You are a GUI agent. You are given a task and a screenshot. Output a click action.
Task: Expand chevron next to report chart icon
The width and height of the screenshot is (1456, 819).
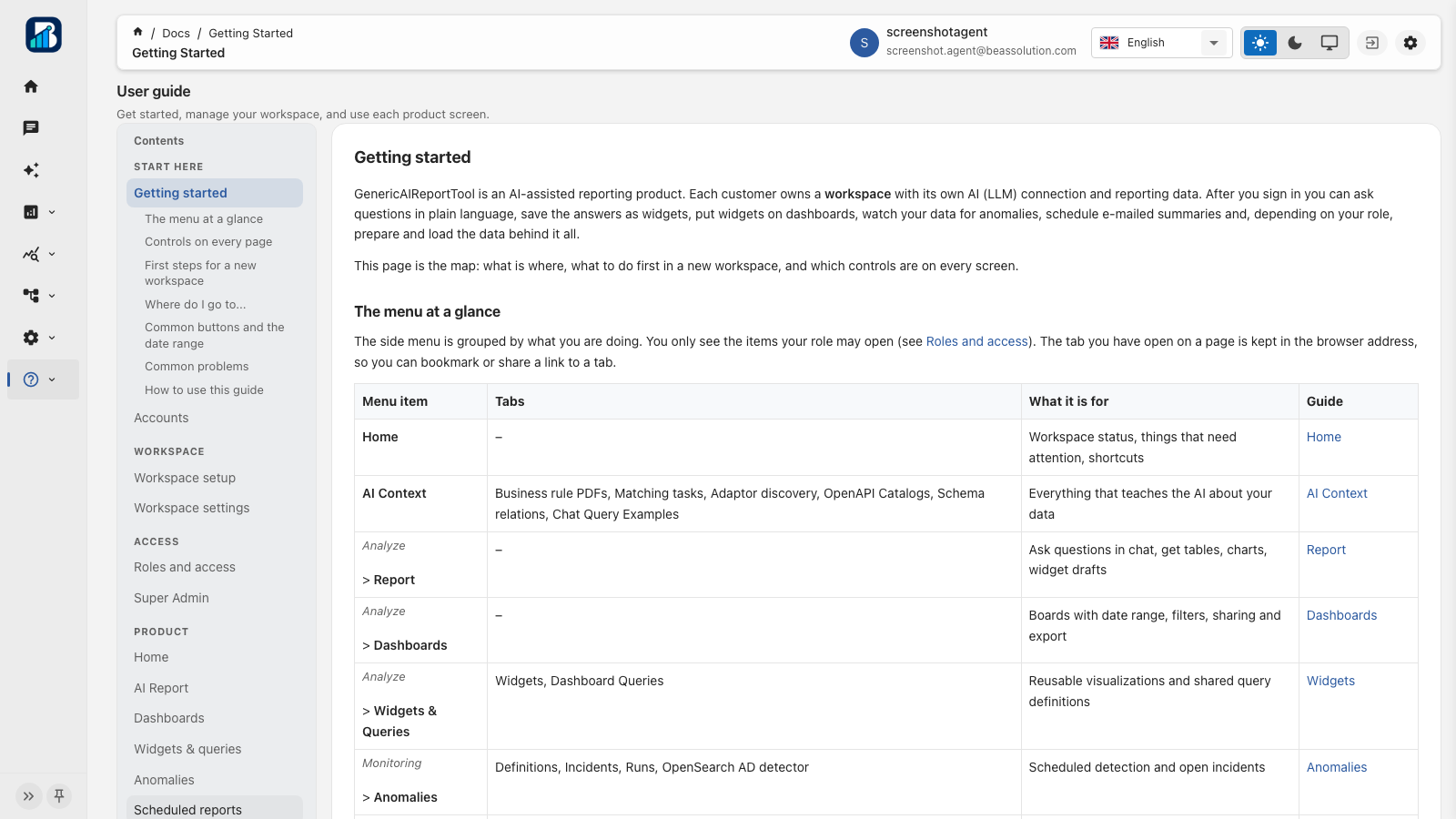(52, 212)
